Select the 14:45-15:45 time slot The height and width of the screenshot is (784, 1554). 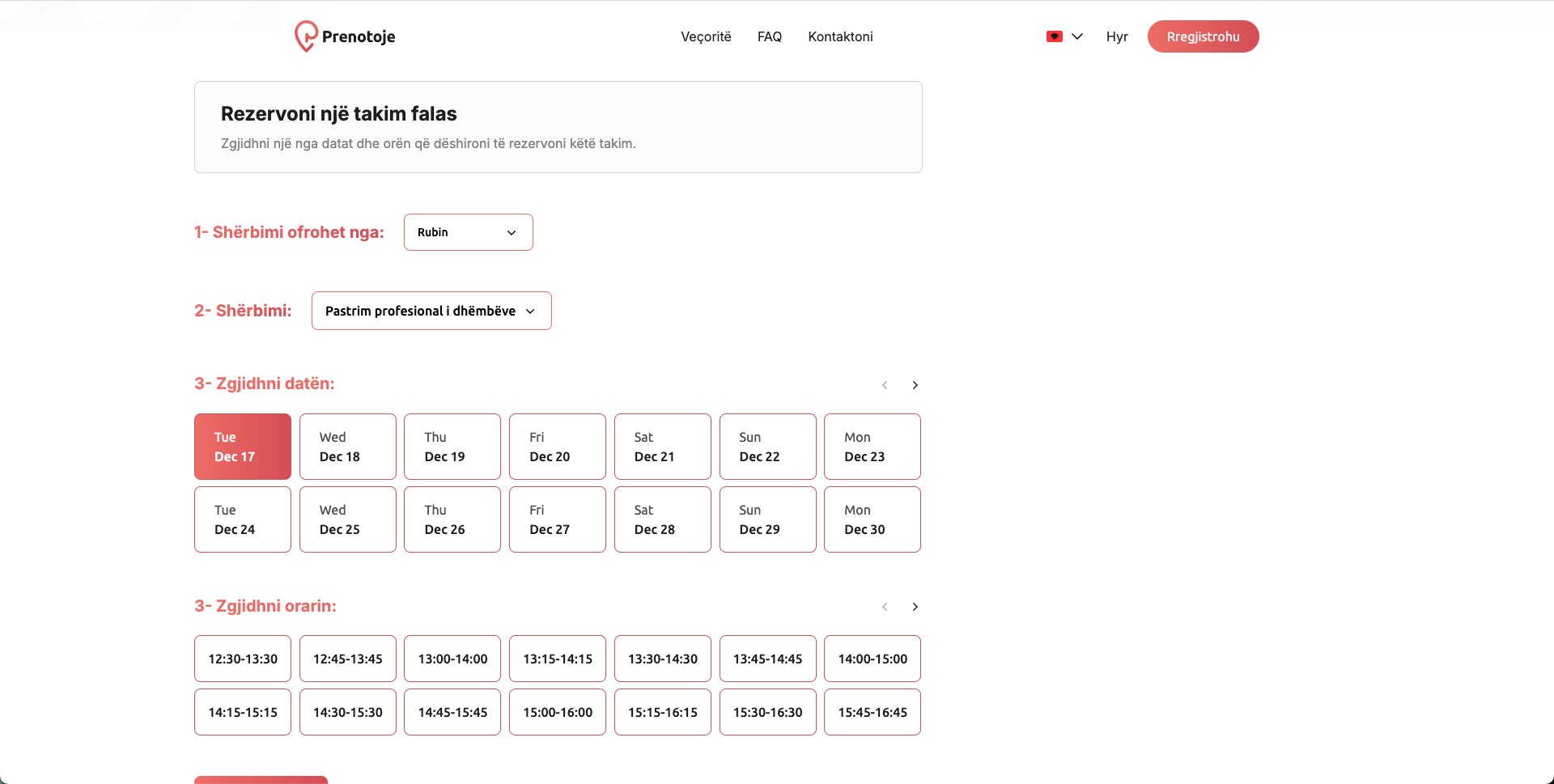pyautogui.click(x=452, y=712)
